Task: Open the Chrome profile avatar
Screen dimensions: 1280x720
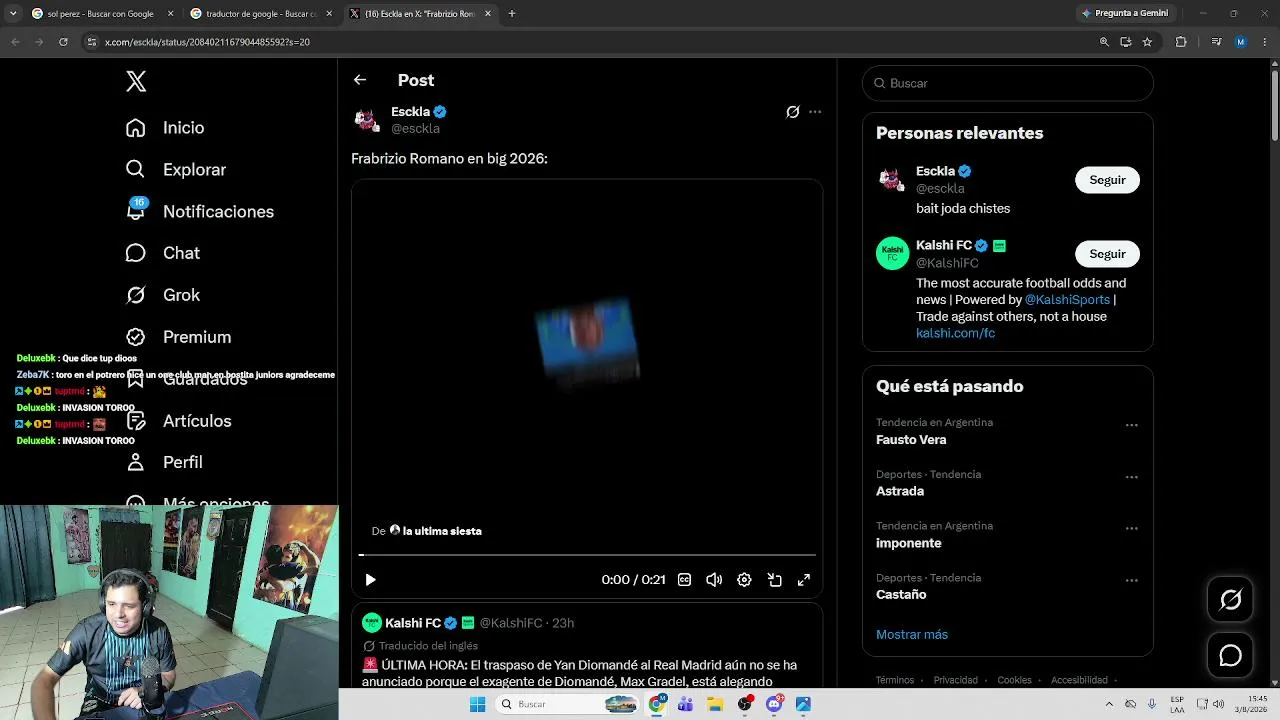Action: coord(1241,42)
